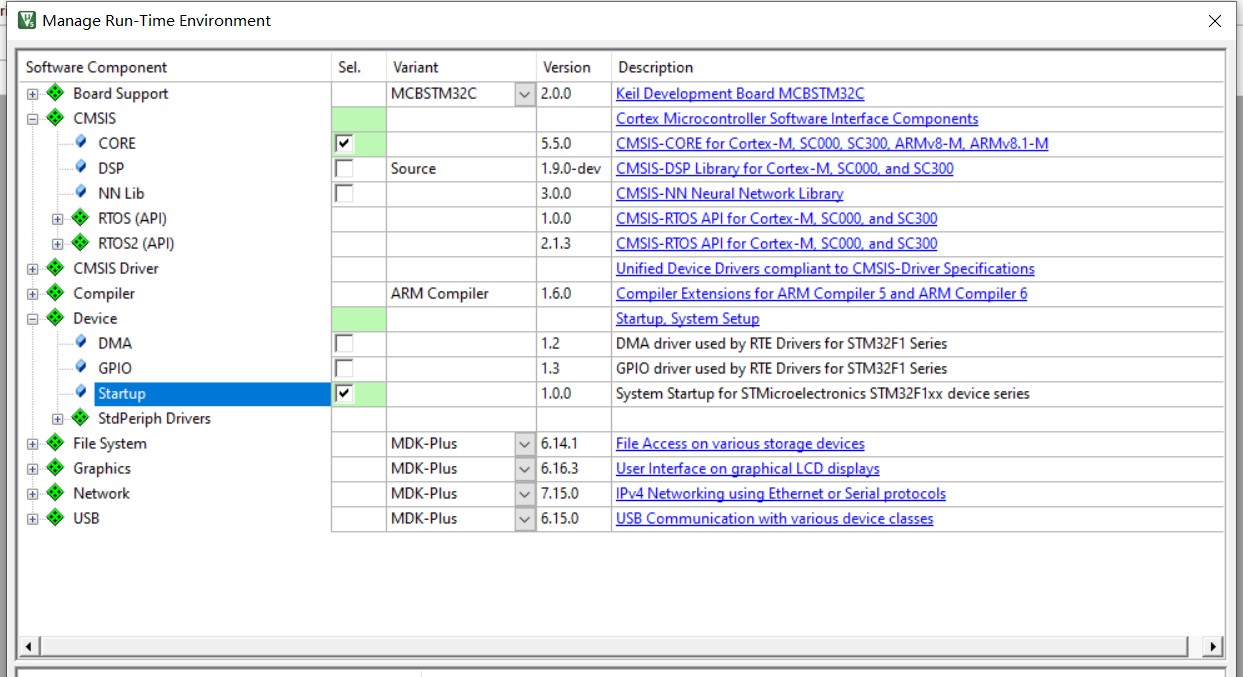This screenshot has height=677, width=1243.
Task: Click the Graphics green diamond icon
Action: pos(55,468)
